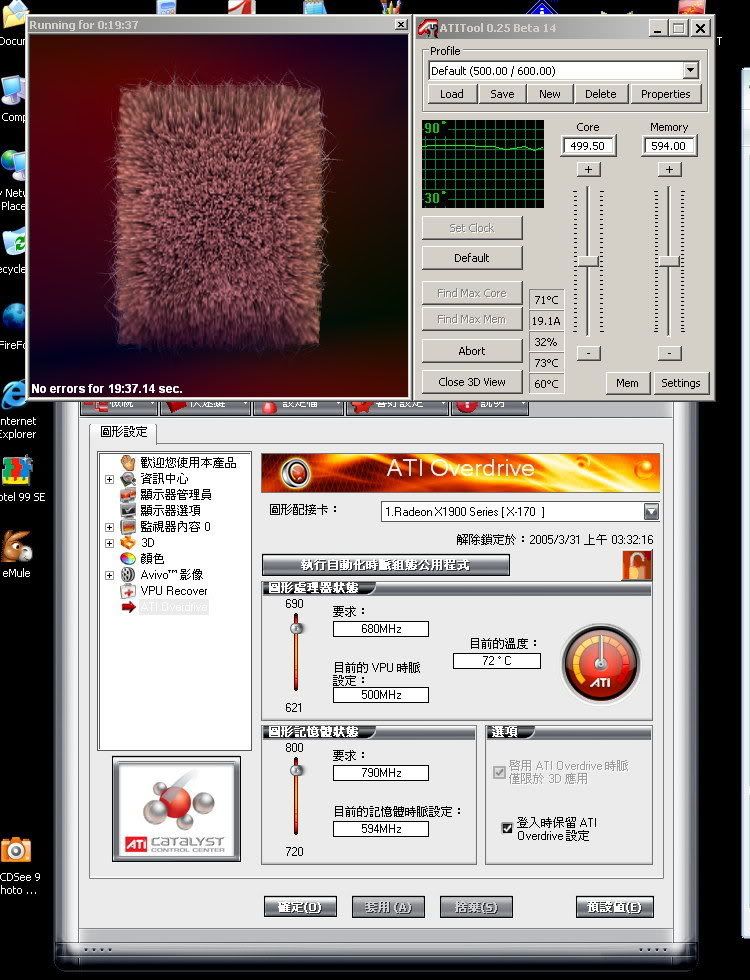Open 顯示器管理員 via its tree icon
The height and width of the screenshot is (980, 750).
click(128, 494)
